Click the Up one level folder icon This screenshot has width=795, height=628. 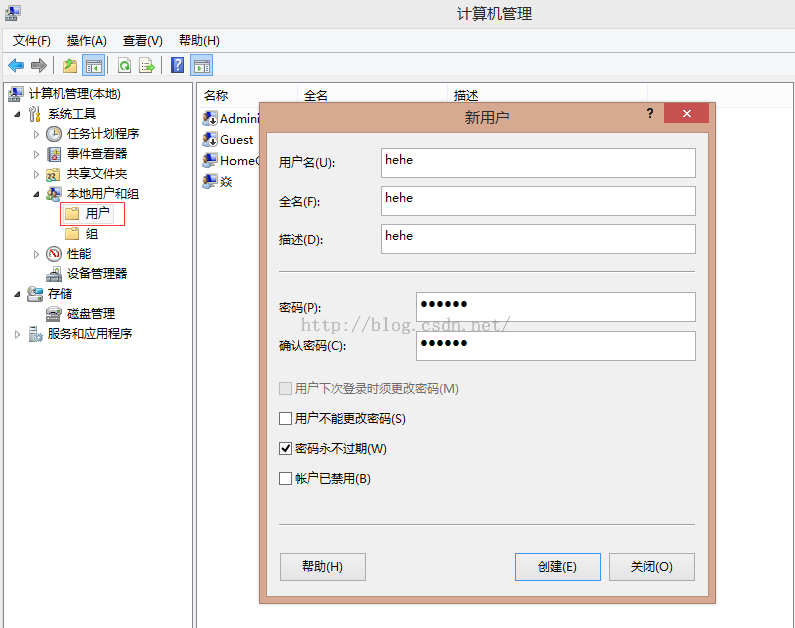[70, 65]
